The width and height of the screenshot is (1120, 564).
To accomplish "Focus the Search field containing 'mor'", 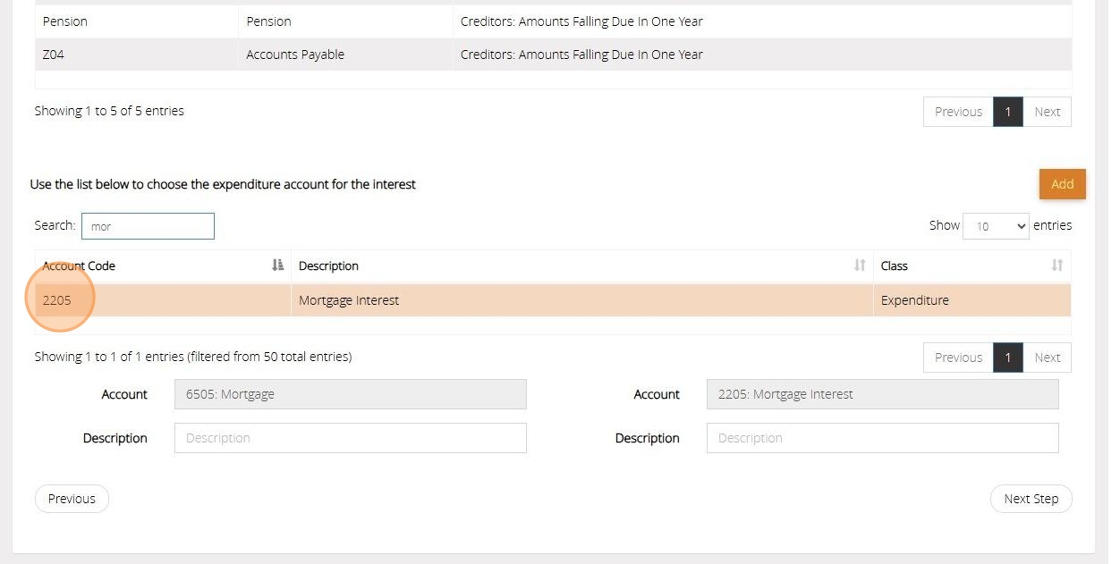I will point(148,226).
